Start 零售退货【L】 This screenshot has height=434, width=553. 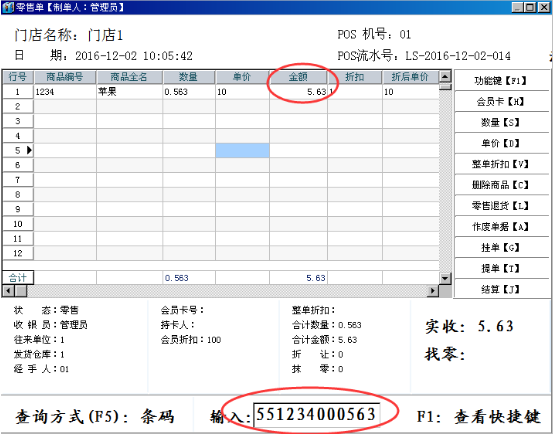(x=502, y=206)
